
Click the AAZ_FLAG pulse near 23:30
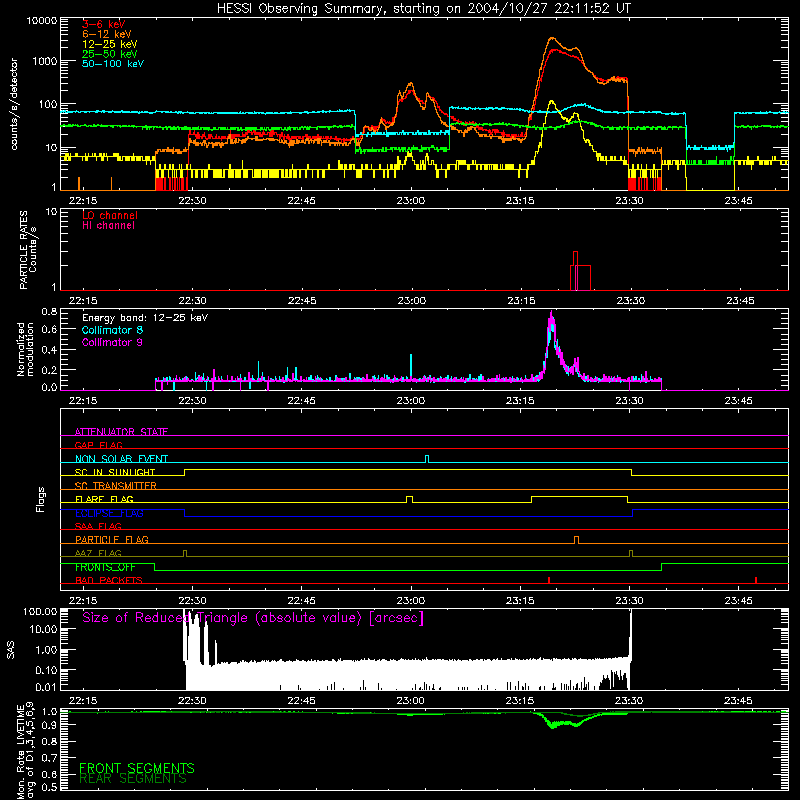click(x=631, y=553)
